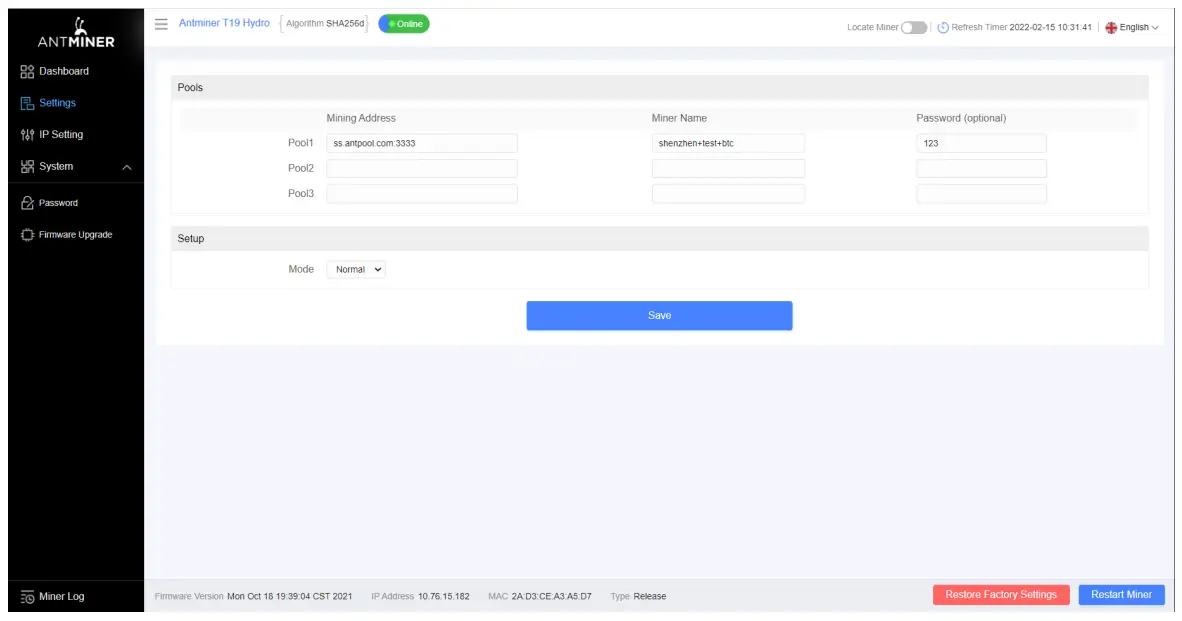Toggle the hamburger sidebar menu icon

tap(161, 24)
